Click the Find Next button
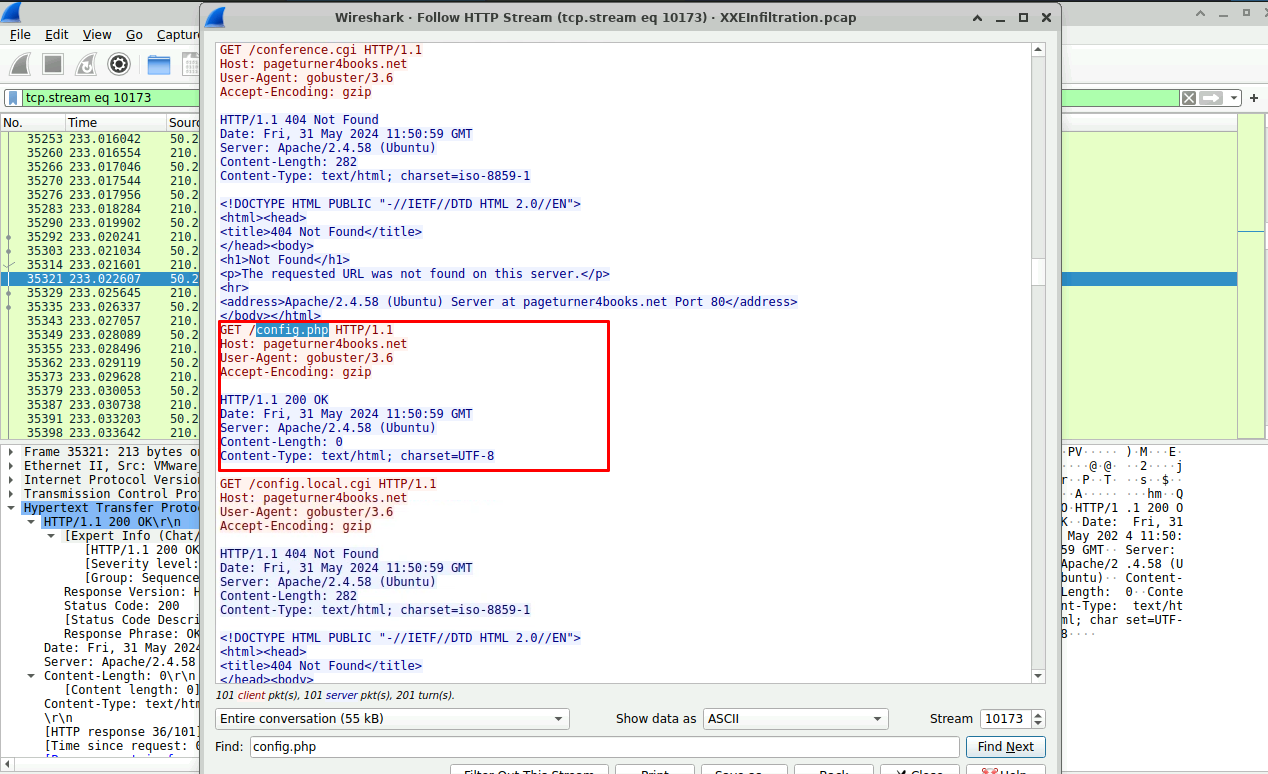Viewport: 1268px width, 774px height. 1005,747
